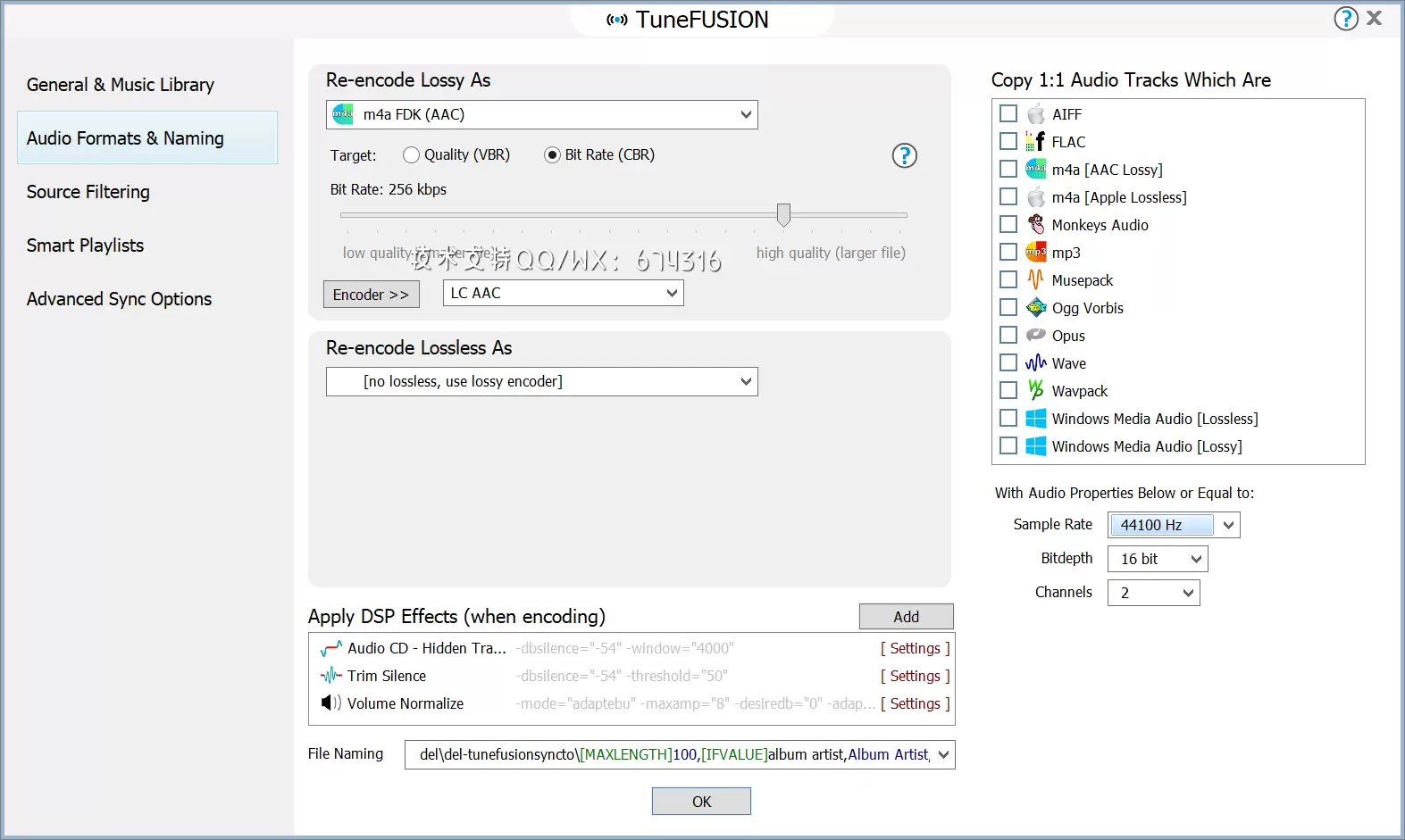
Task: Enable FLAC copy checkbox
Action: 1008,141
